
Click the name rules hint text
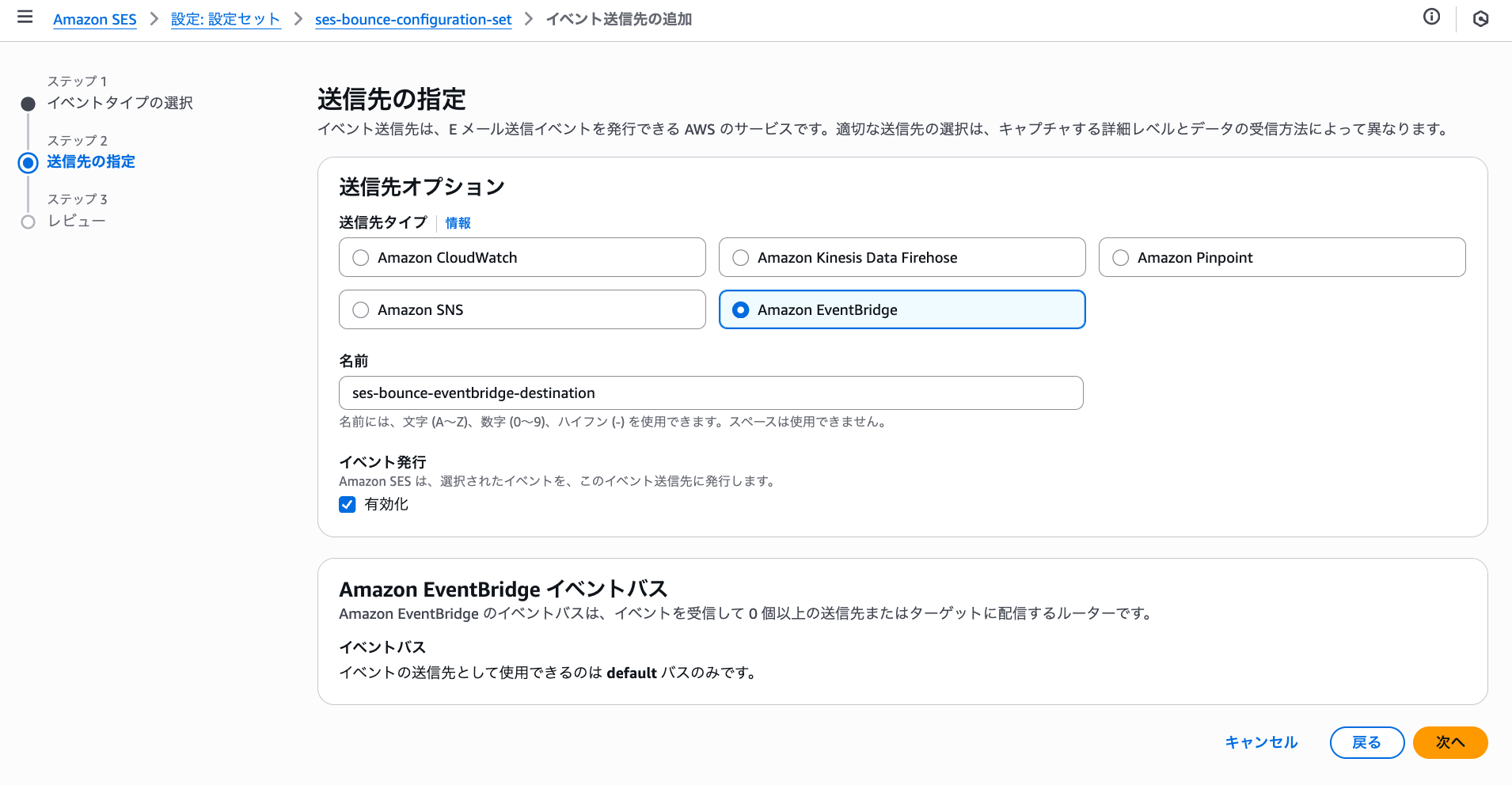[615, 422]
